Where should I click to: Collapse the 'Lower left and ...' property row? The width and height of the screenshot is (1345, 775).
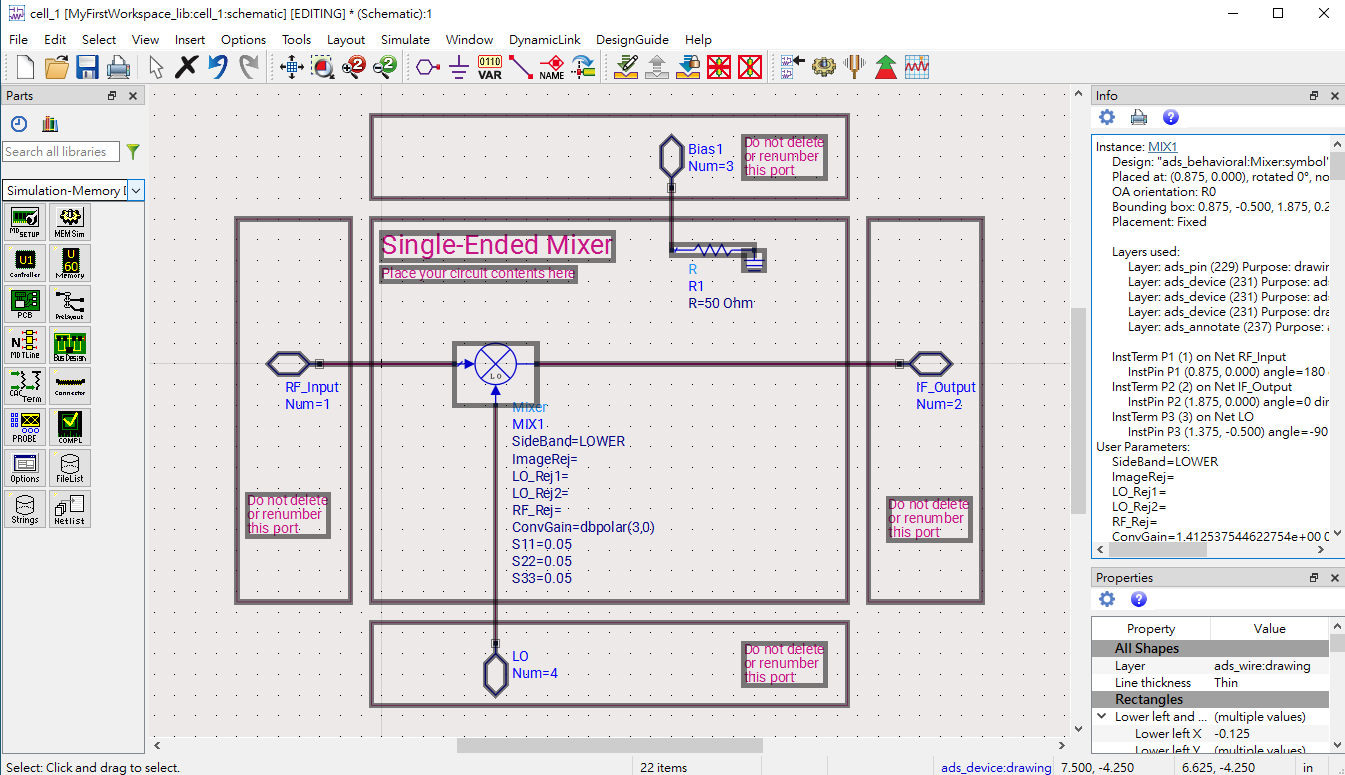tap(1102, 717)
